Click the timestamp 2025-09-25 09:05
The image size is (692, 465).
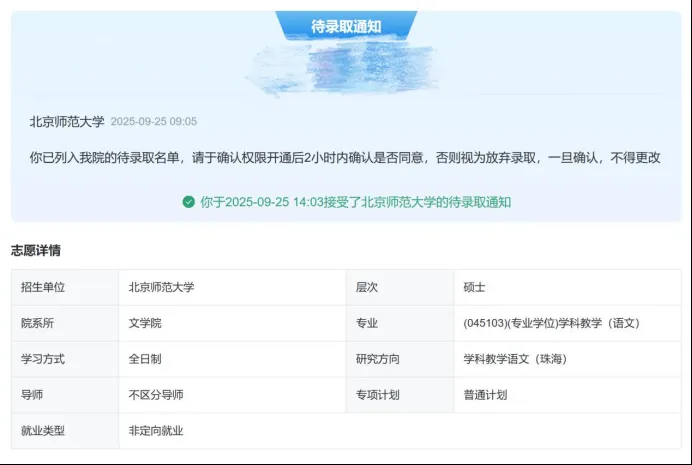point(154,121)
